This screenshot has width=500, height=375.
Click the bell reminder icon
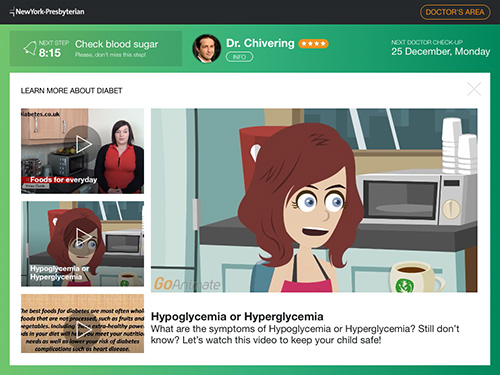[x=30, y=48]
